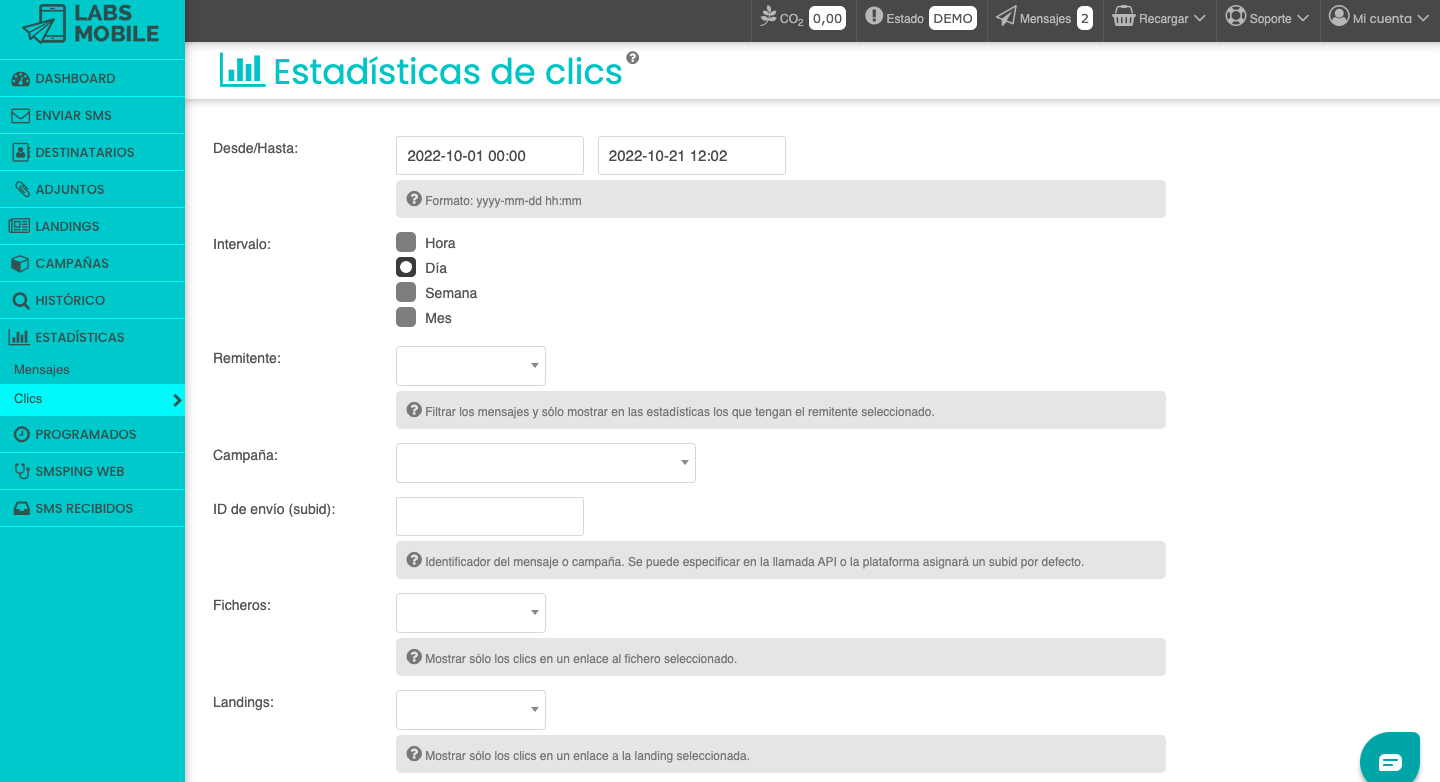Click the Estado exclamation icon

coord(874,16)
